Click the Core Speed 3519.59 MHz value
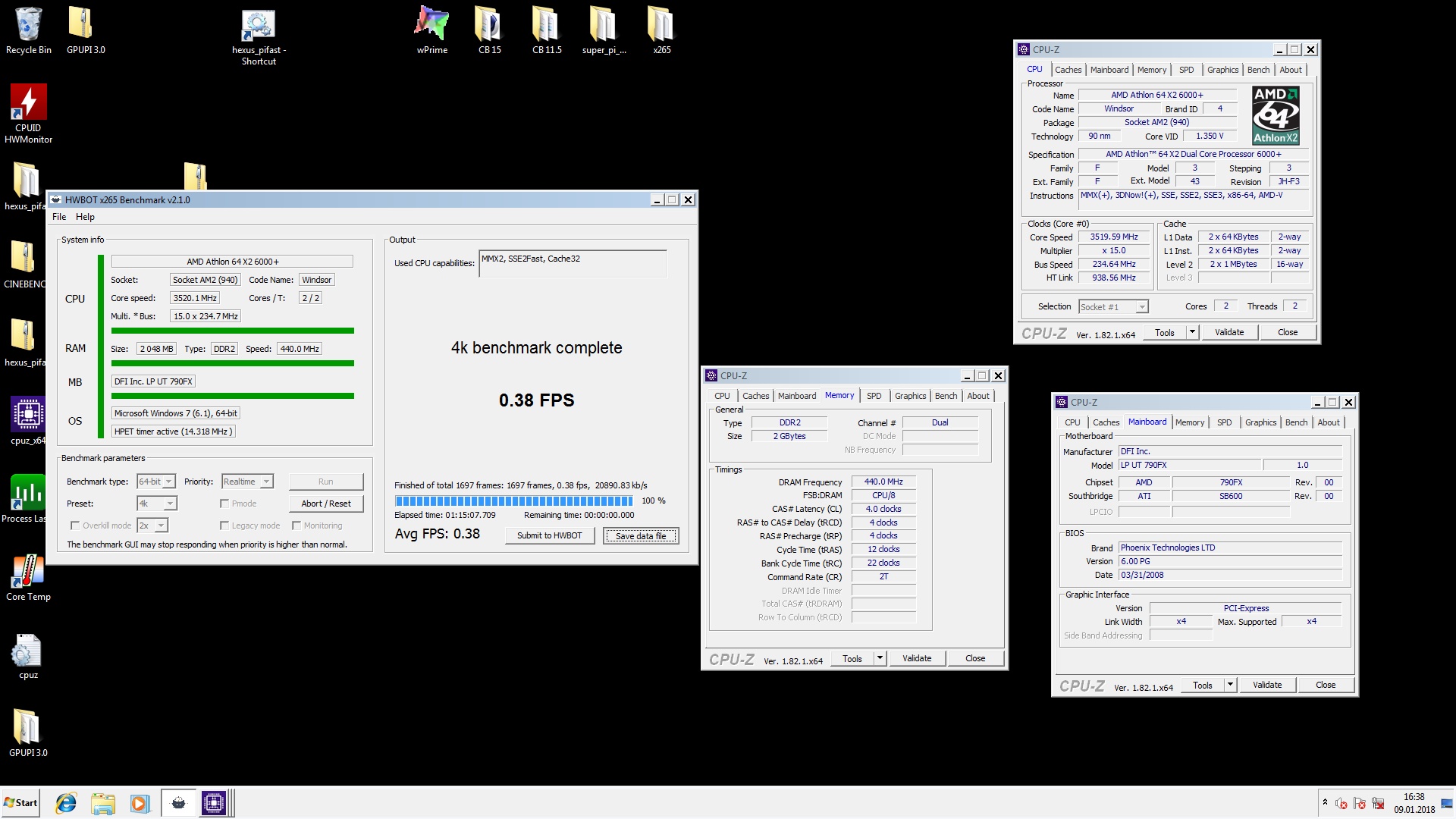 (1114, 237)
